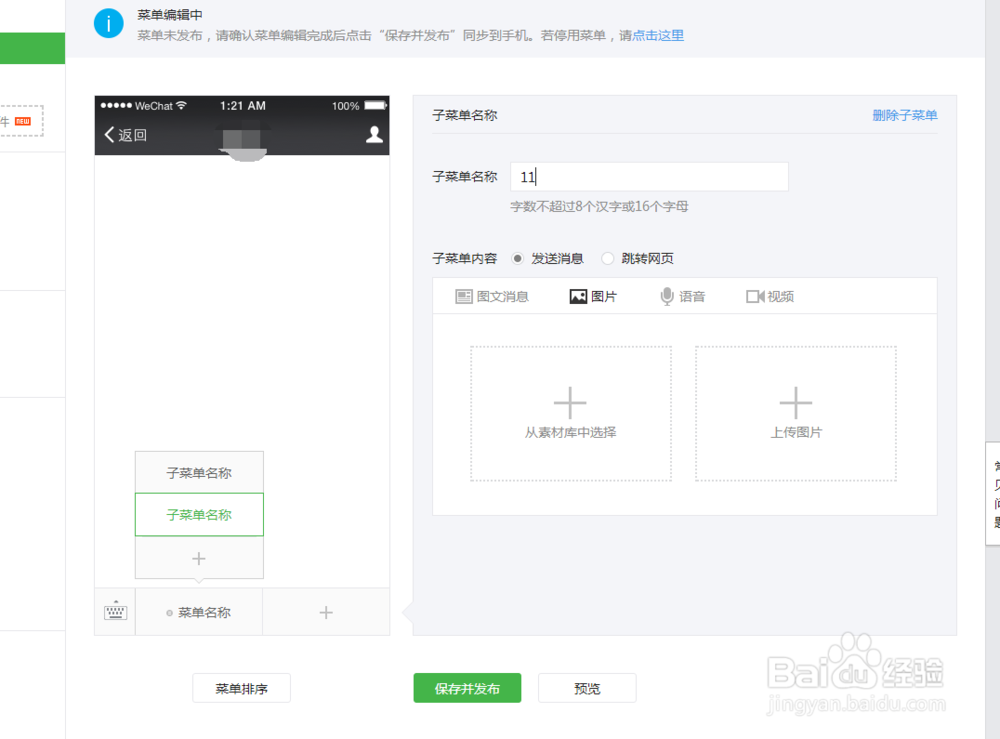This screenshot has width=1000, height=739.
Task: Click the green 保存并发布 button
Action: pyautogui.click(x=467, y=688)
